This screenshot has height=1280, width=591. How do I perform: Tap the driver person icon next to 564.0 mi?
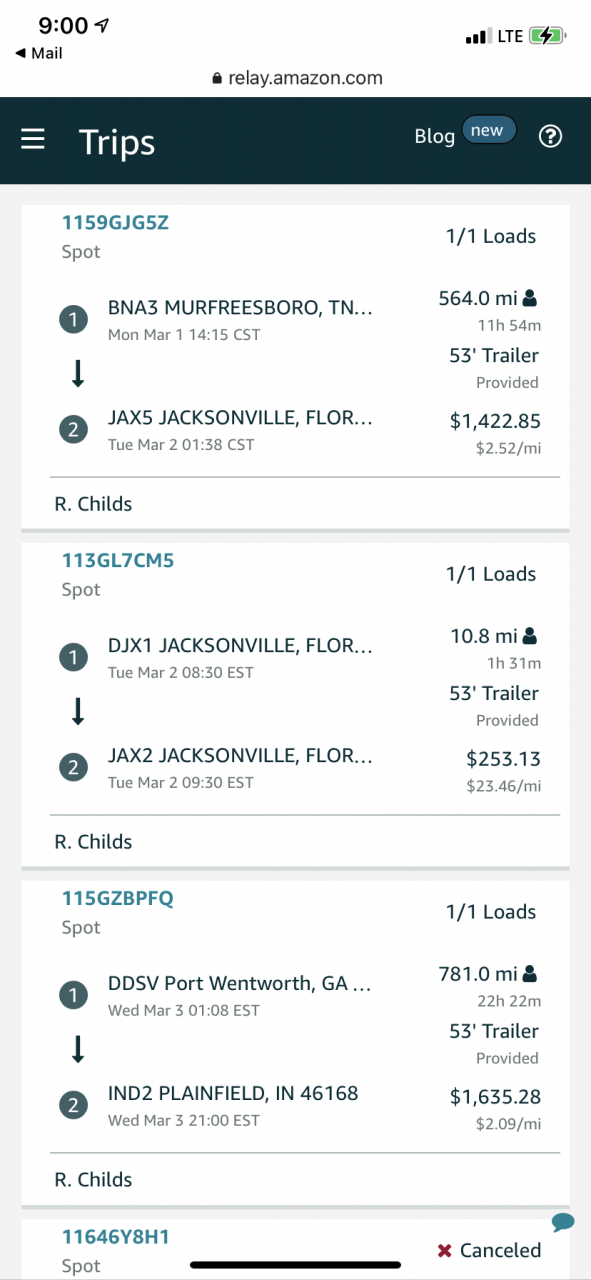[530, 297]
